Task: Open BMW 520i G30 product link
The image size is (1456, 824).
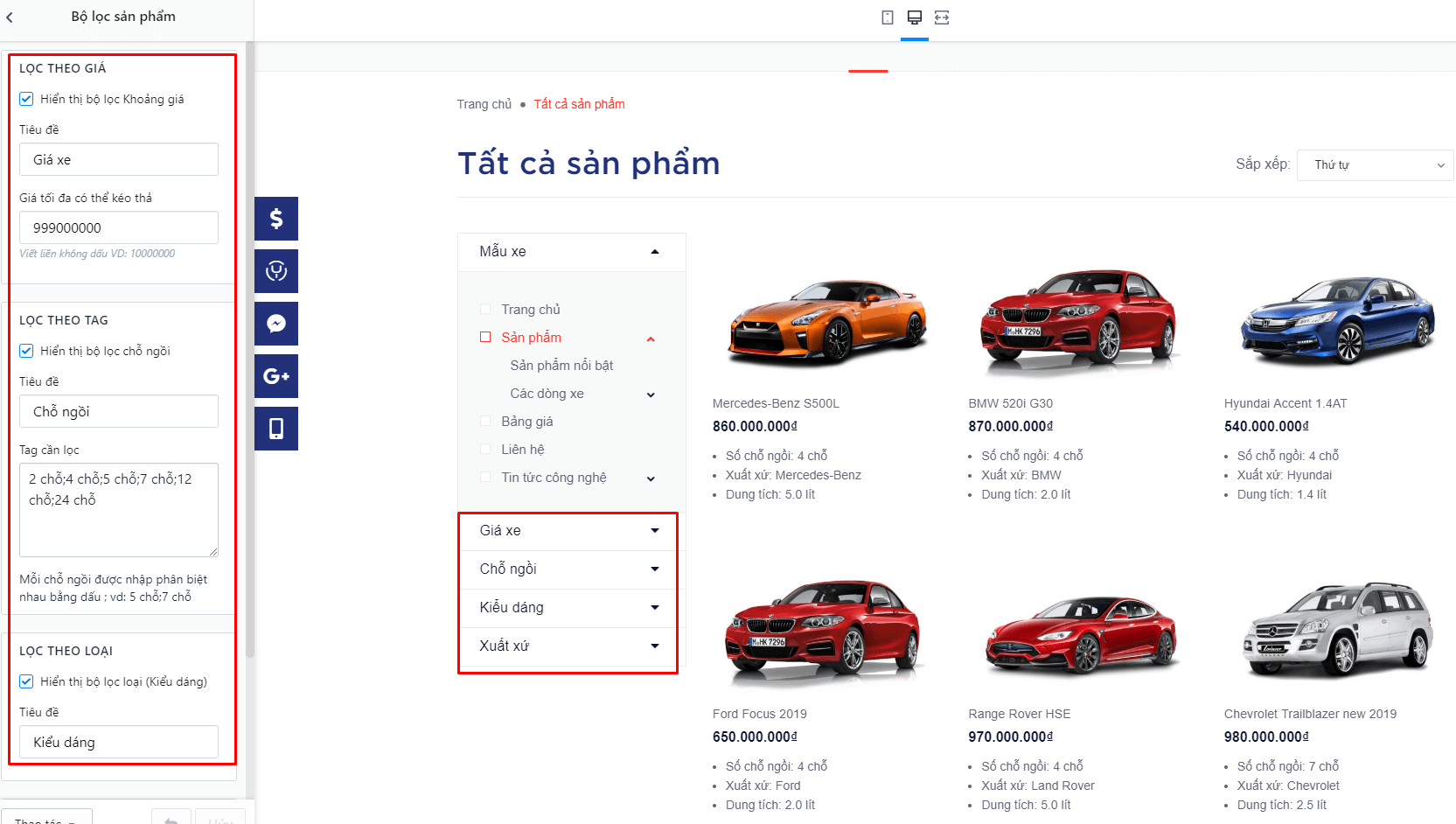Action: tap(1010, 403)
